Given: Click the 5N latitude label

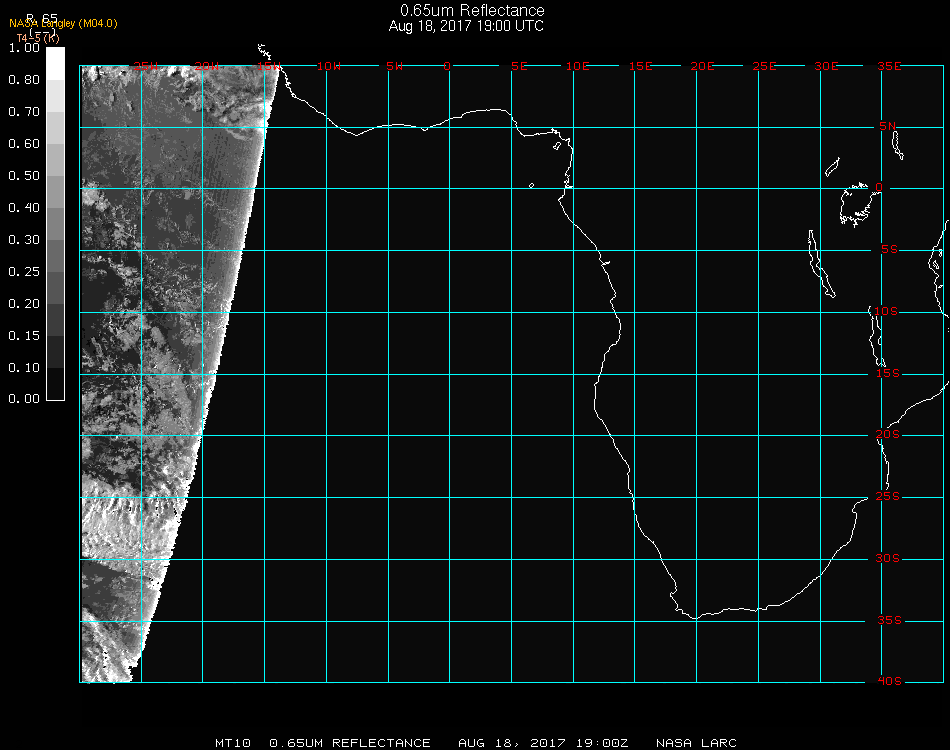Looking at the screenshot, I should pyautogui.click(x=888, y=126).
